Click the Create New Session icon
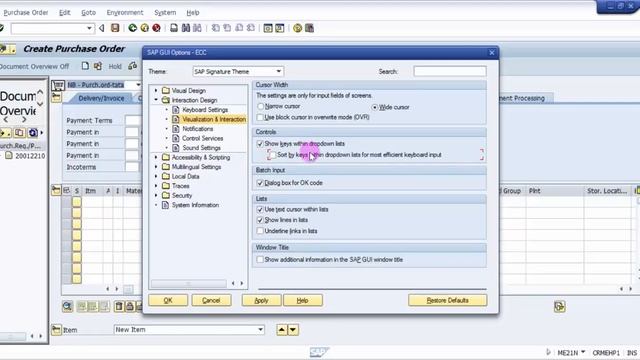Viewport: 640px width, 360px height. click(x=268, y=28)
